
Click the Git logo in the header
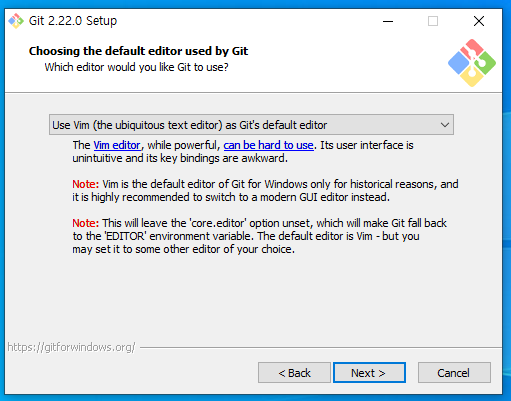[x=472, y=63]
